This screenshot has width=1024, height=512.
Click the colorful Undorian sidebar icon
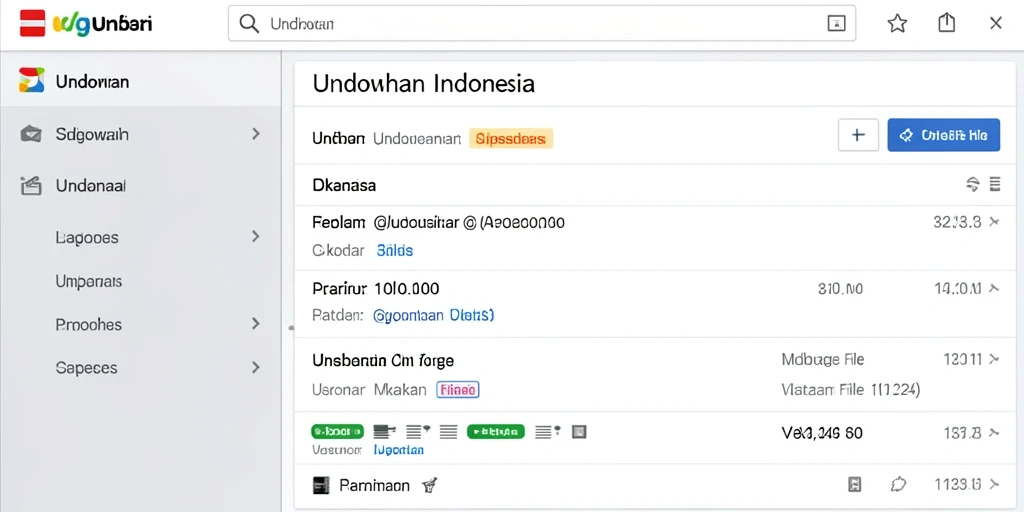coord(32,80)
